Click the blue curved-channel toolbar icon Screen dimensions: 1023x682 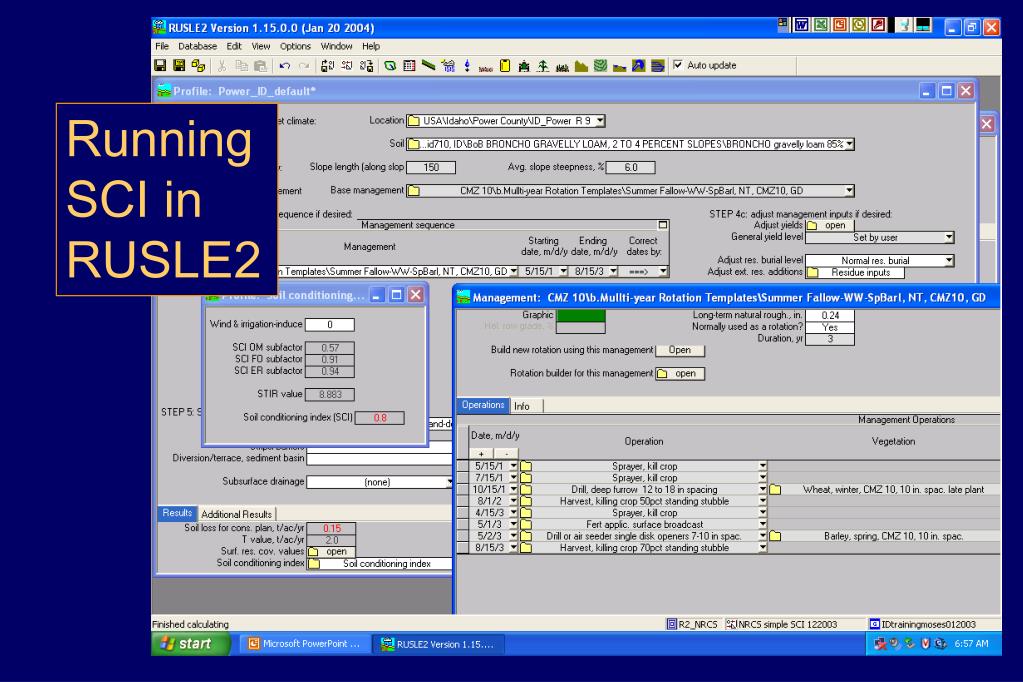click(x=639, y=65)
